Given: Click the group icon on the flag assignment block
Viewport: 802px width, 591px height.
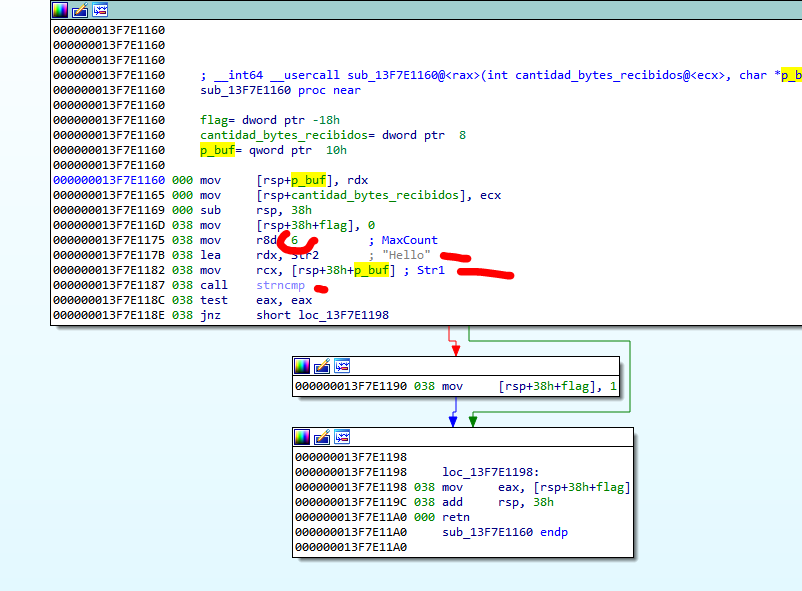Looking at the screenshot, I should pos(342,366).
